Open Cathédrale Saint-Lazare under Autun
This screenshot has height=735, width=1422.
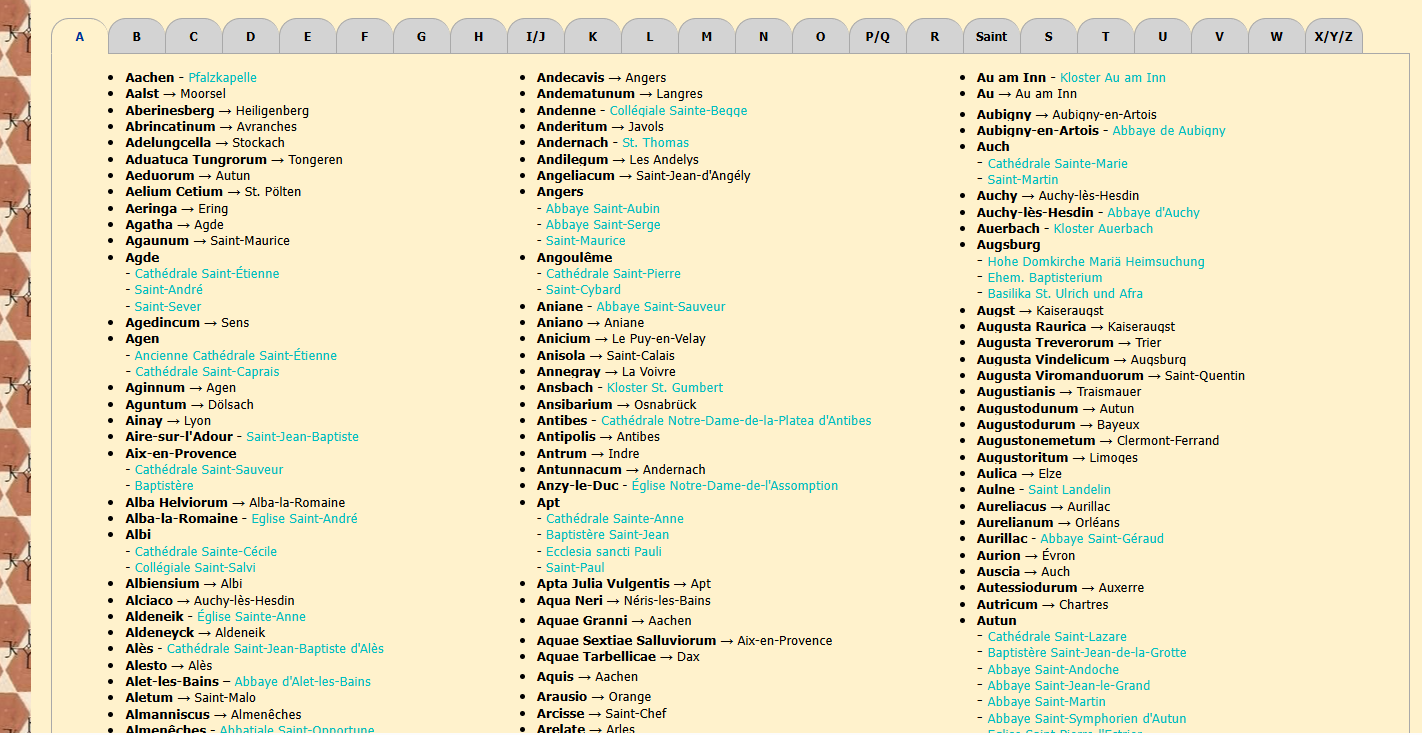click(1057, 637)
